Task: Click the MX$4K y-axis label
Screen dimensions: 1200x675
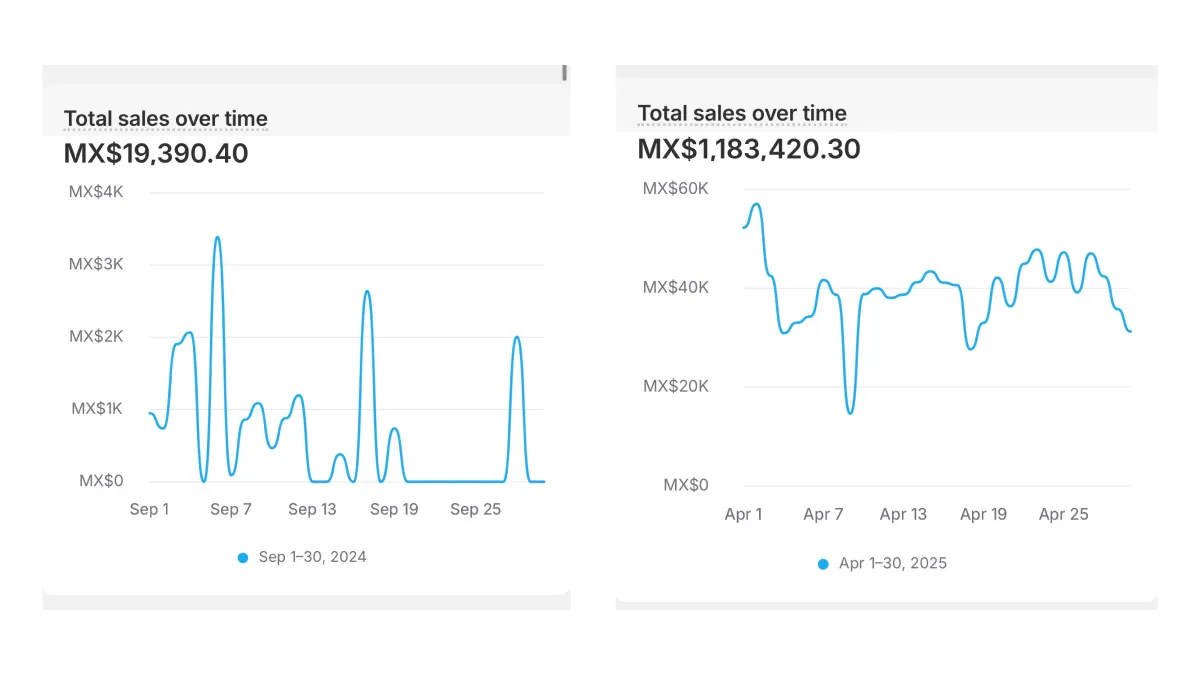Action: pyautogui.click(x=96, y=192)
